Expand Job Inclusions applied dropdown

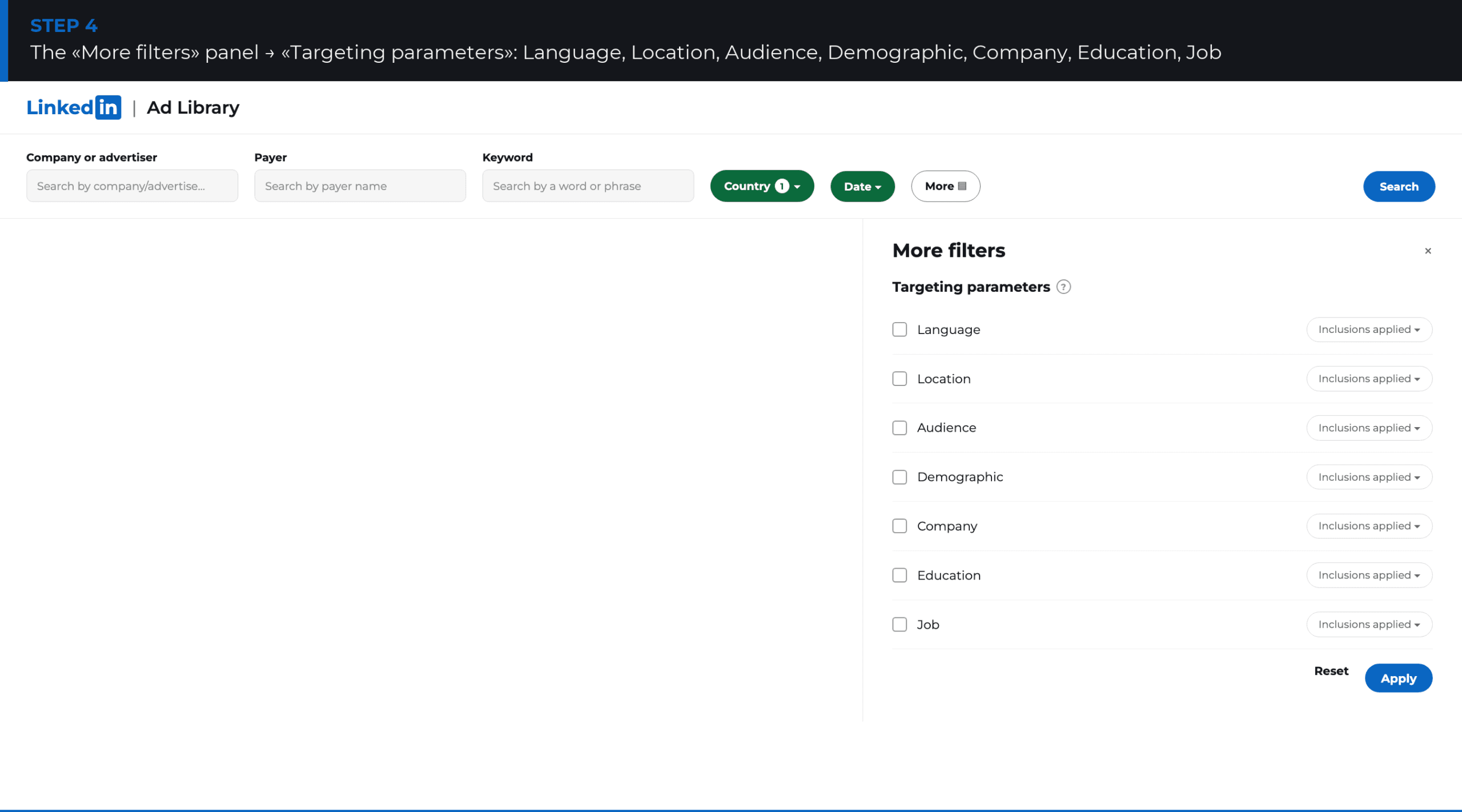[1369, 624]
